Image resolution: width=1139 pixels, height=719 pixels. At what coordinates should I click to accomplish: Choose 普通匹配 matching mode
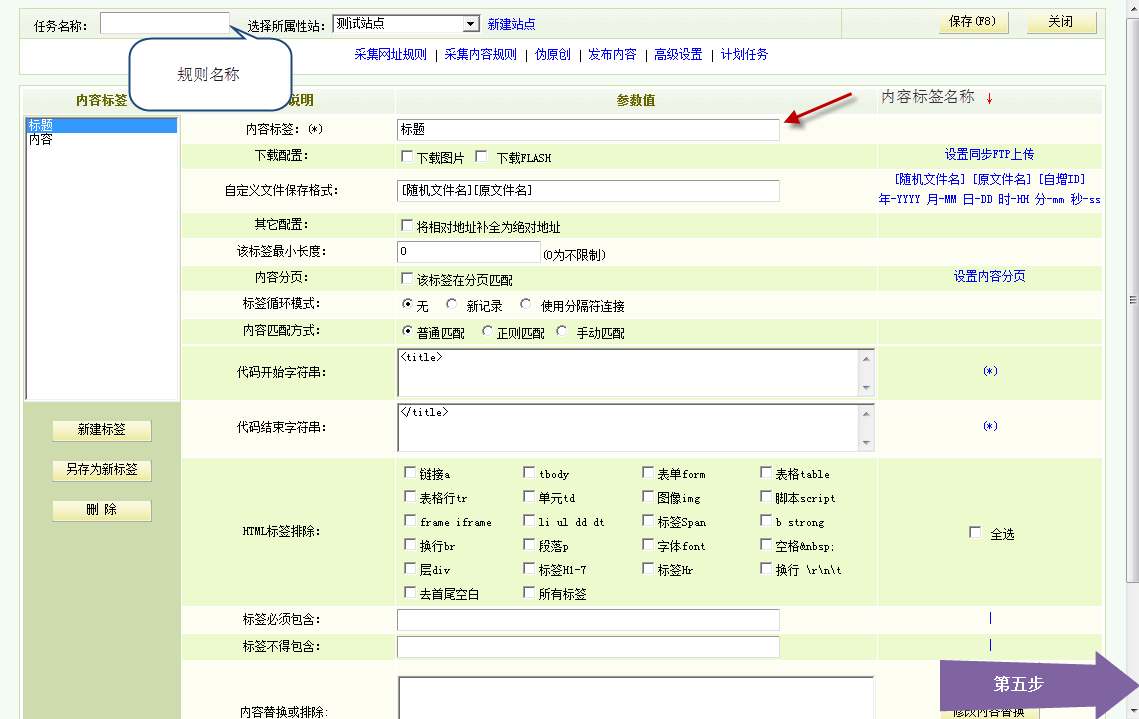tap(408, 330)
